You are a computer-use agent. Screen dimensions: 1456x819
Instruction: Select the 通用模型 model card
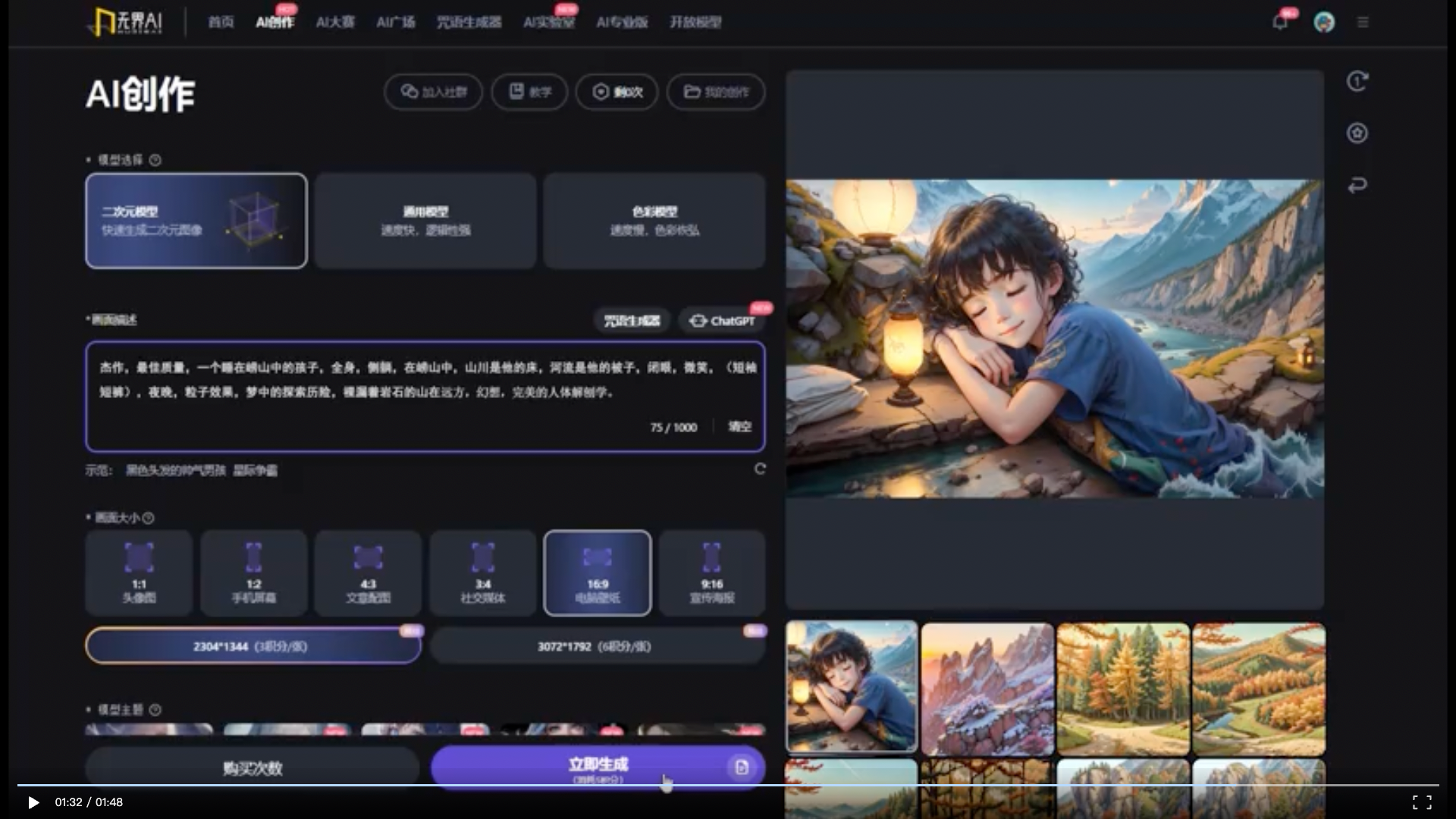(425, 221)
